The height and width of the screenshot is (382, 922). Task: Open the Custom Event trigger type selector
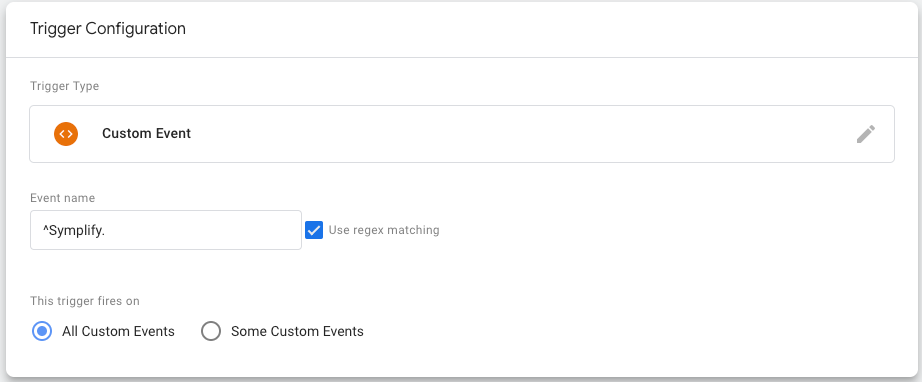click(x=462, y=134)
